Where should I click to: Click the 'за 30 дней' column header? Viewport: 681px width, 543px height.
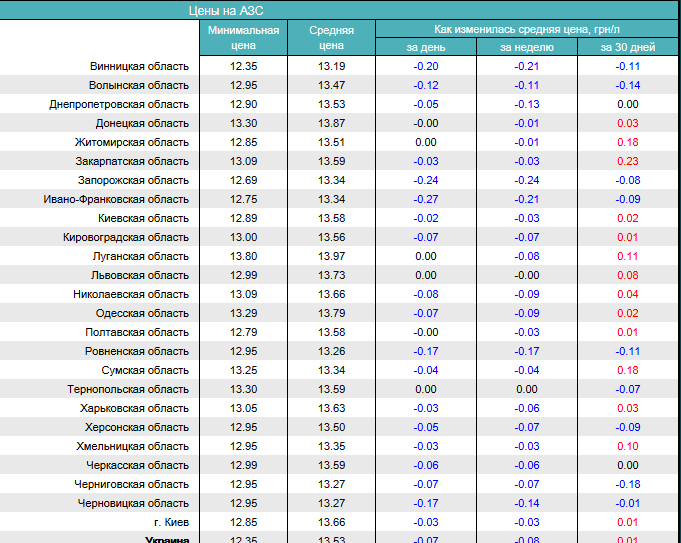pyautogui.click(x=628, y=47)
